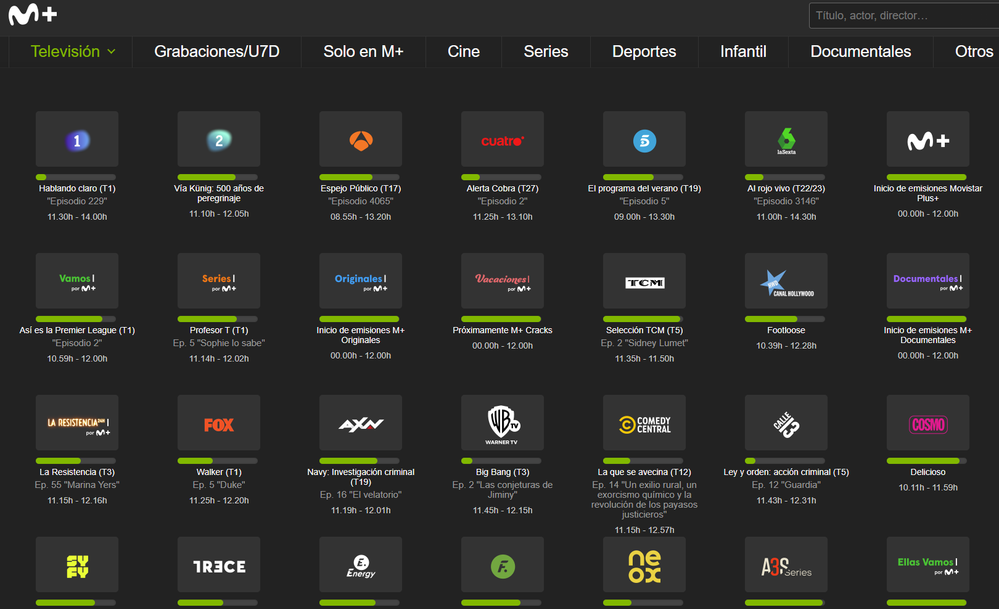999x609 pixels.
Task: Select the Antena 3 channel logo
Action: tap(361, 140)
